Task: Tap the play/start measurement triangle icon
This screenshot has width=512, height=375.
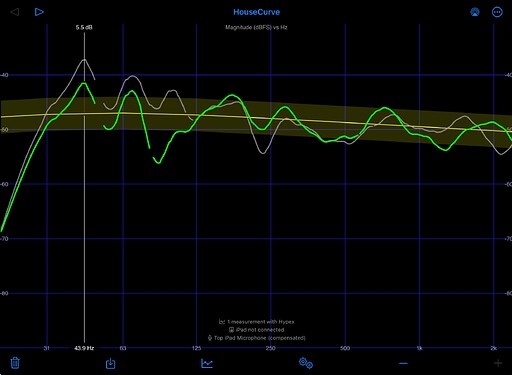Action: [x=39, y=12]
